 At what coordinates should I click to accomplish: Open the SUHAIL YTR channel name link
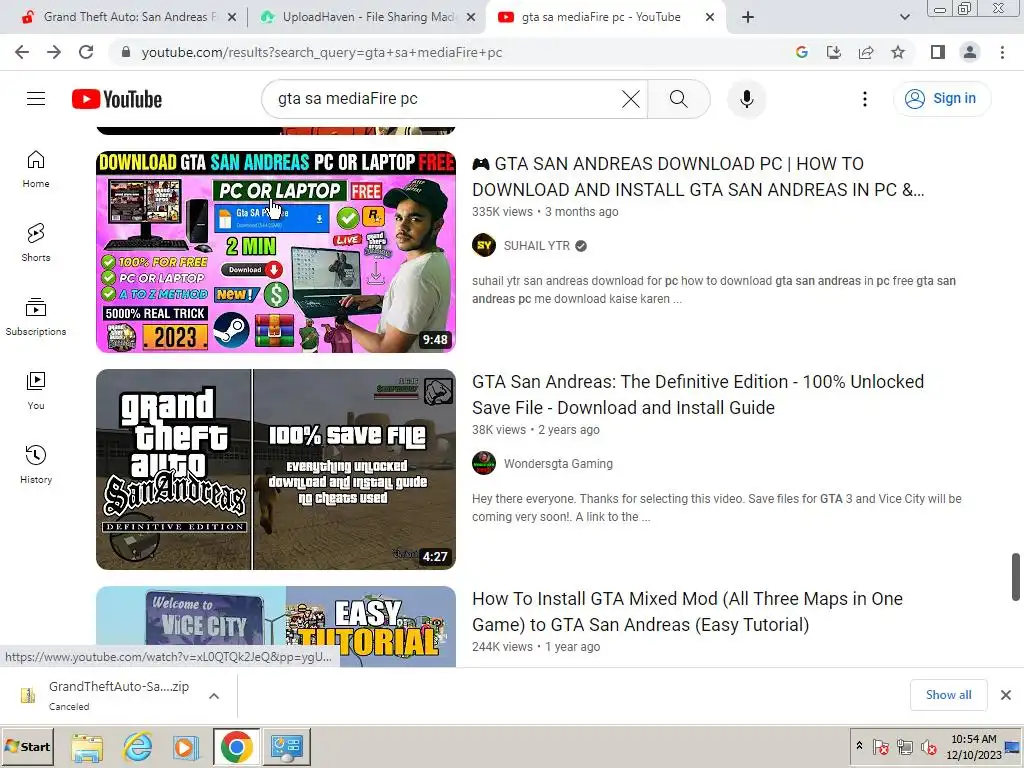click(x=537, y=246)
